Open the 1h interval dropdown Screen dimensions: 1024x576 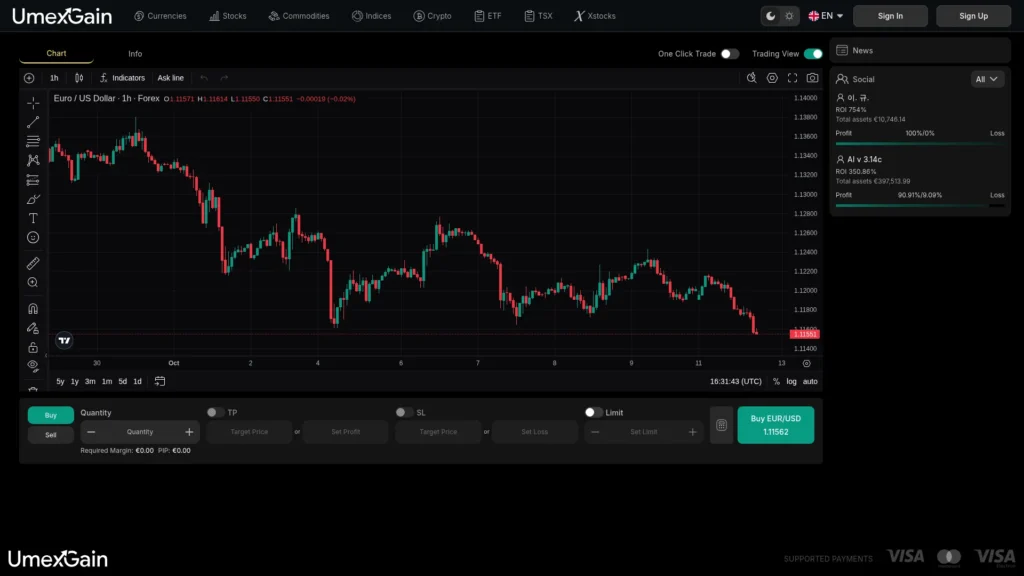[x=54, y=78]
